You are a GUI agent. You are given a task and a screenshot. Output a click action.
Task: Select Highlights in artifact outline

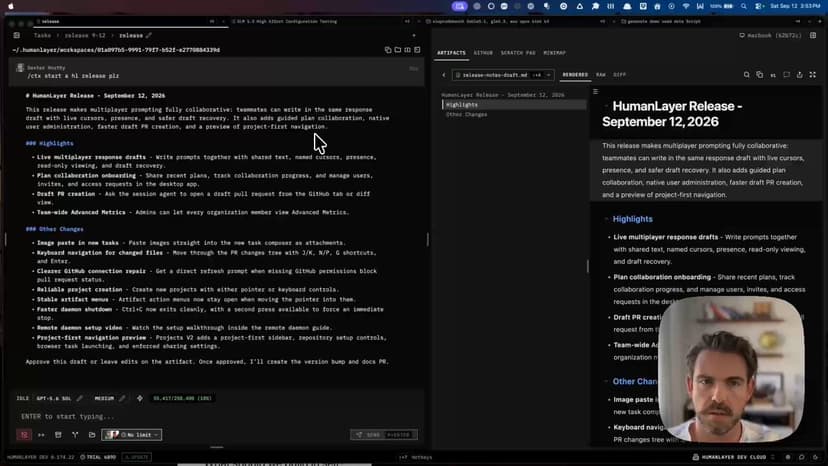[514, 105]
